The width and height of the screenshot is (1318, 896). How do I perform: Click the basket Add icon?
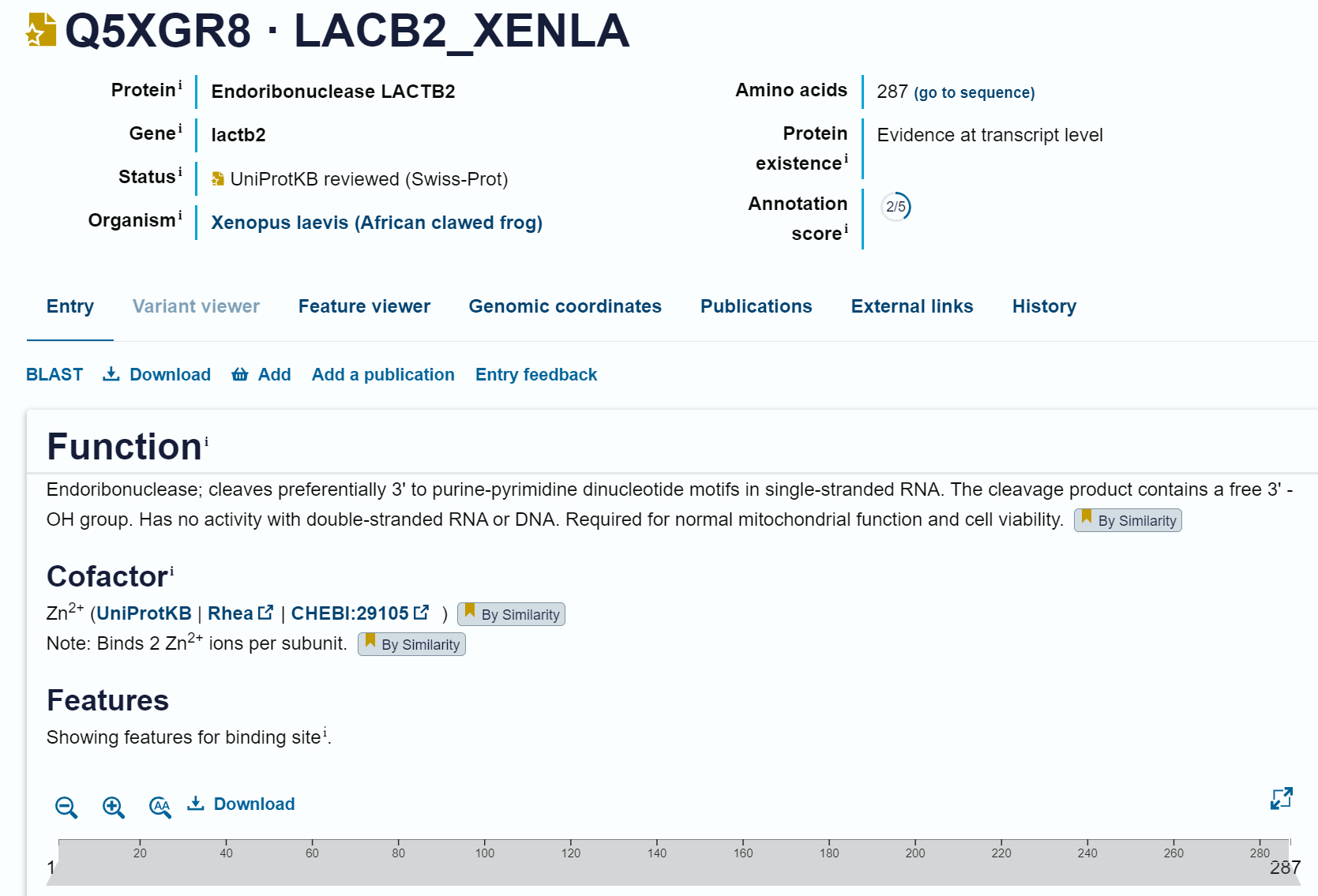(240, 374)
